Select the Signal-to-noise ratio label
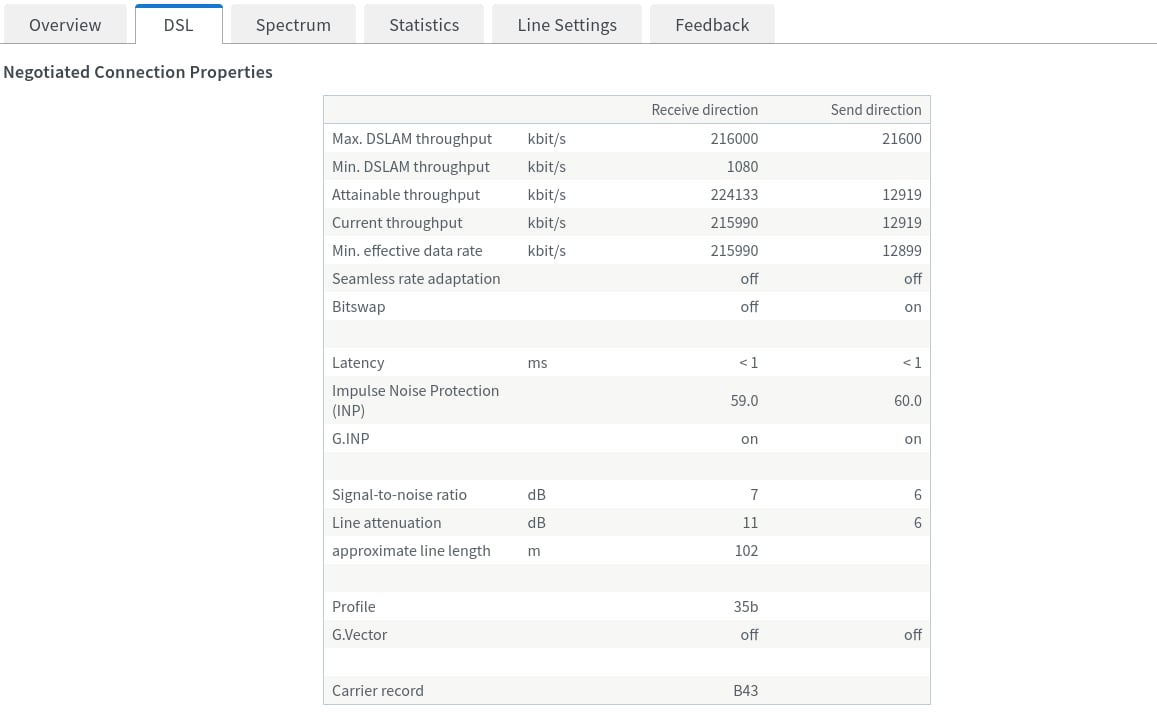The image size is (1157, 712). coord(399,495)
